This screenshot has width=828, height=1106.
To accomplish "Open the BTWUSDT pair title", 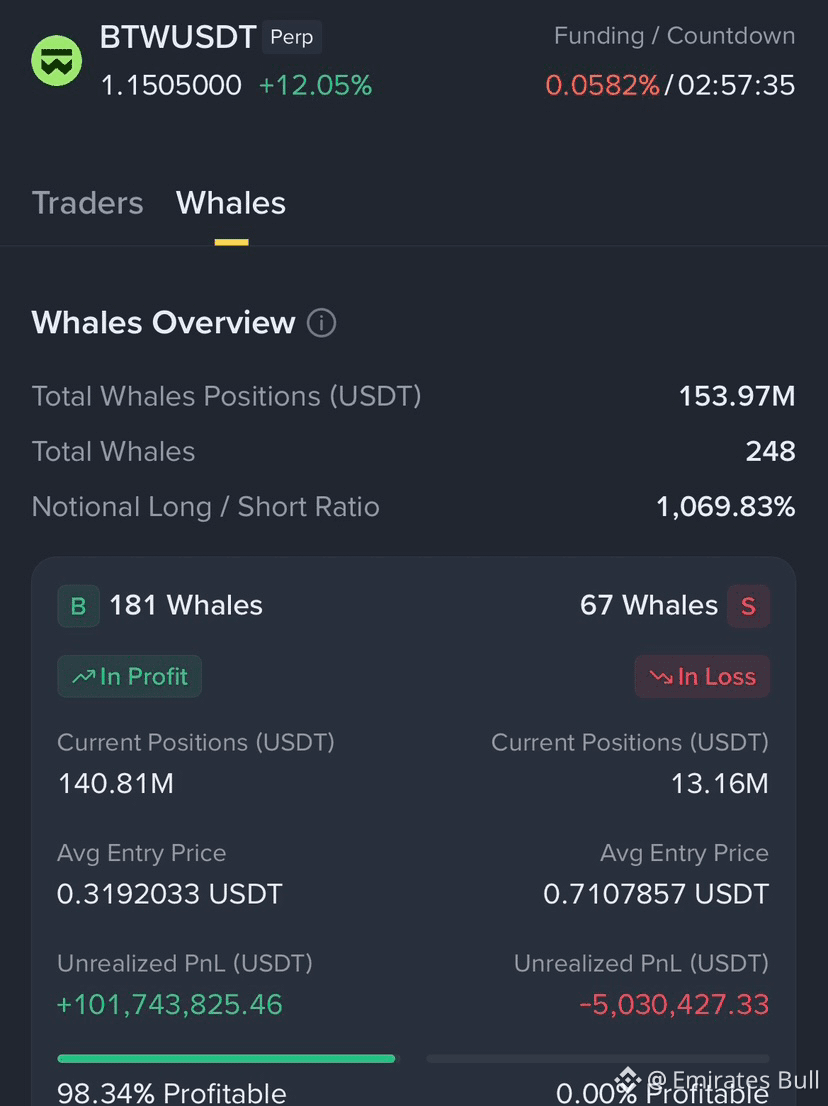I will coord(178,37).
